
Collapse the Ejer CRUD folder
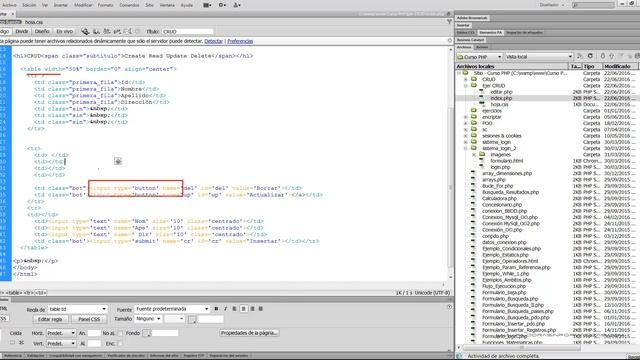tap(466, 86)
